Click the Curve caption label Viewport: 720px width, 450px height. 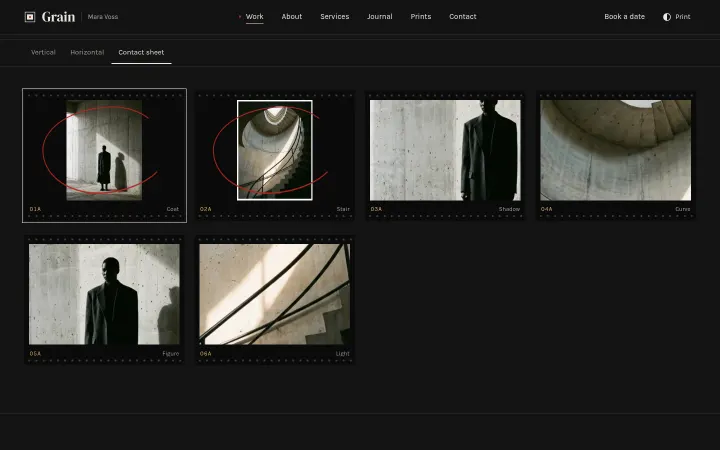tap(683, 209)
